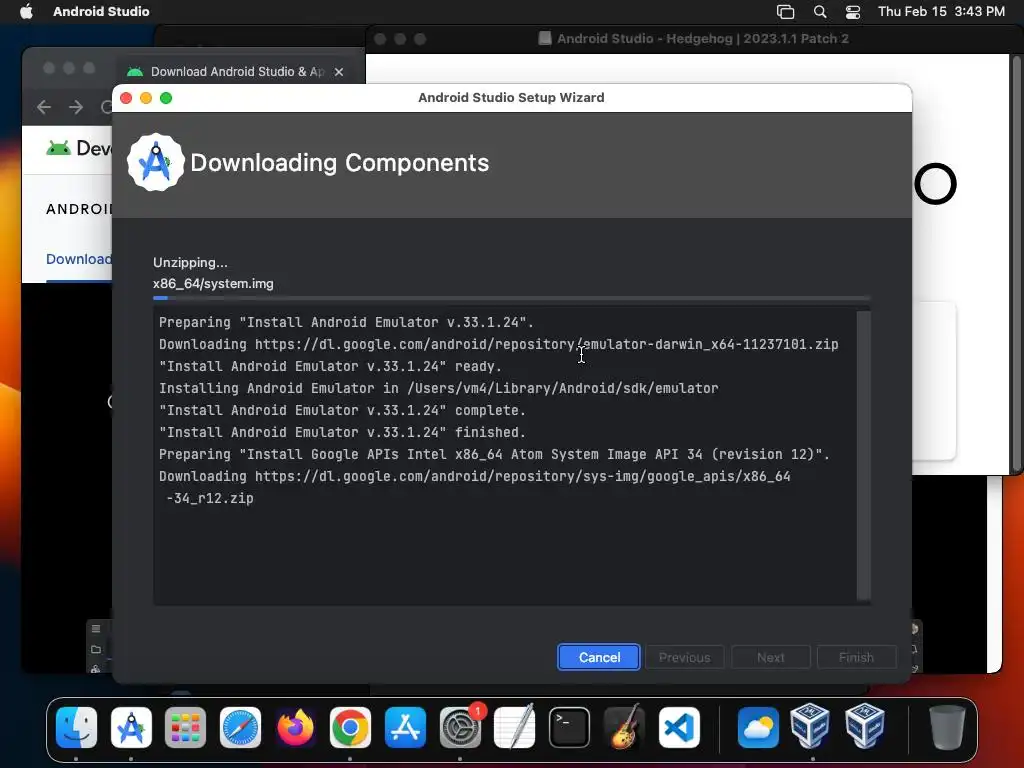Open Android Studio from the dock
This screenshot has width=1024, height=768.
tap(131, 727)
